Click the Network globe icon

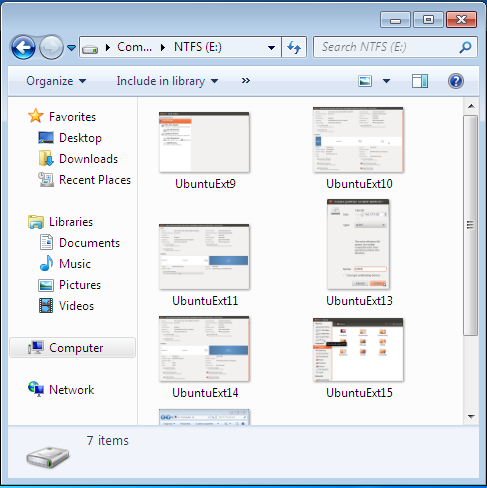(x=36, y=389)
